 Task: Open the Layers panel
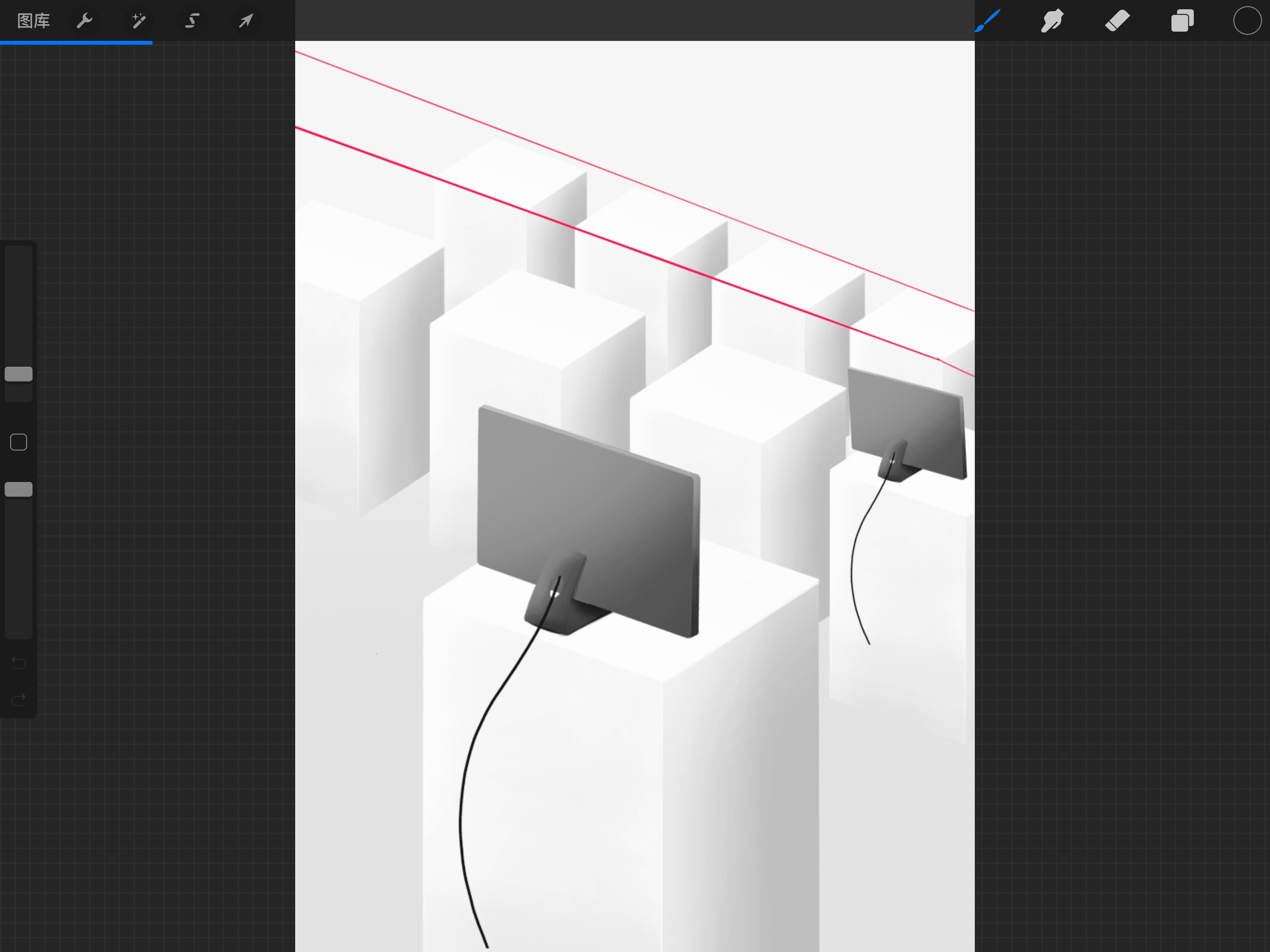pos(1182,21)
